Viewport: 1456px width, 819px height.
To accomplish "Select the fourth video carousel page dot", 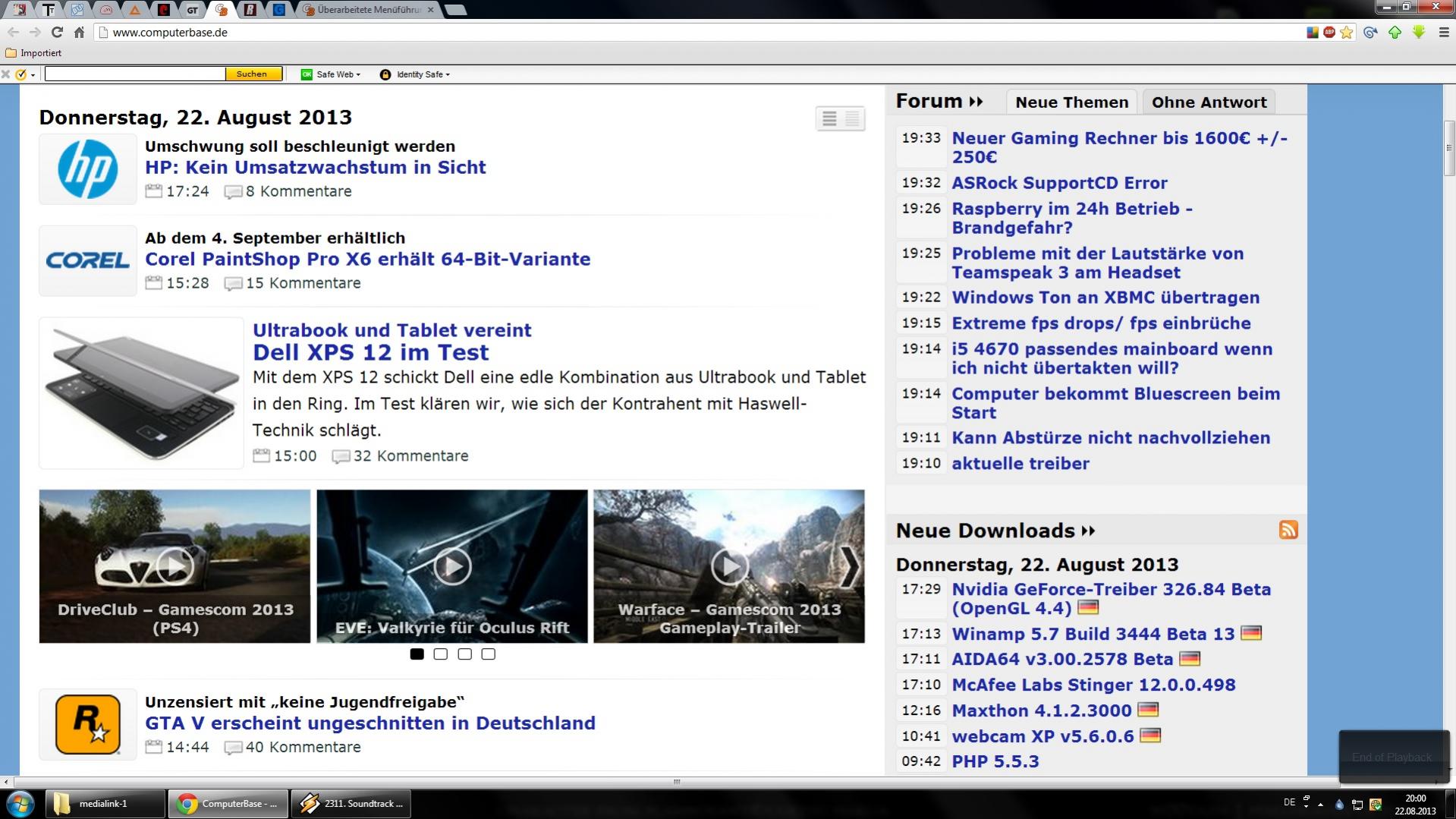I will pos(488,654).
